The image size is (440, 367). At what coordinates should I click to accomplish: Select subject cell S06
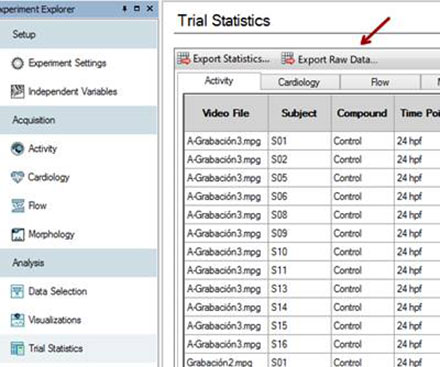click(x=299, y=196)
